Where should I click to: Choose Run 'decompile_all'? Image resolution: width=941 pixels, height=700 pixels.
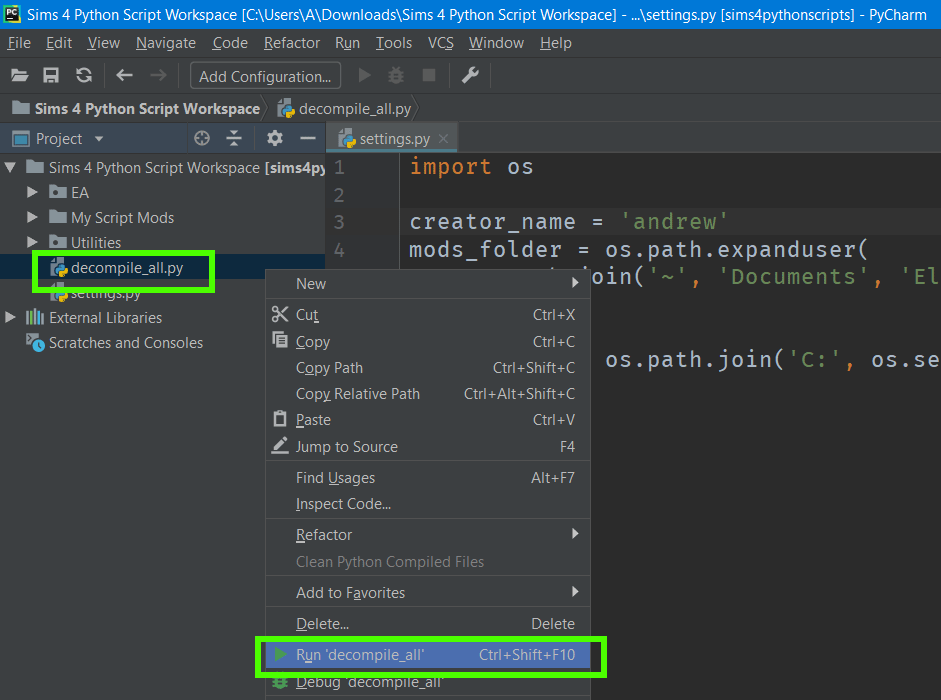pos(428,654)
